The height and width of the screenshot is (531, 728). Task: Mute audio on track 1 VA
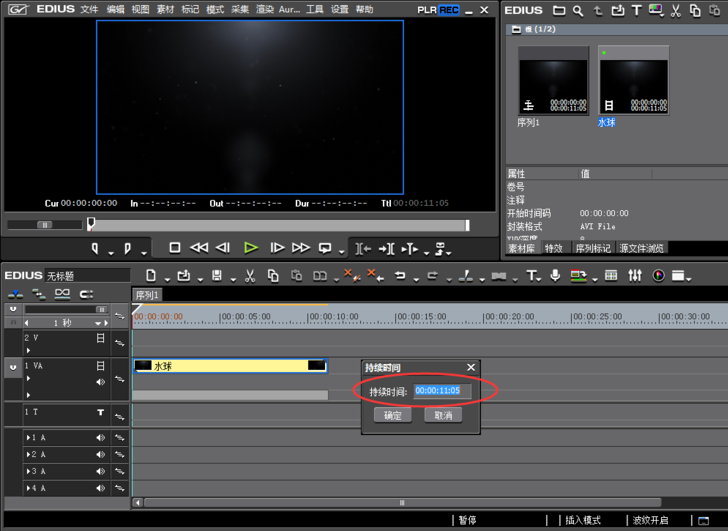tap(100, 382)
